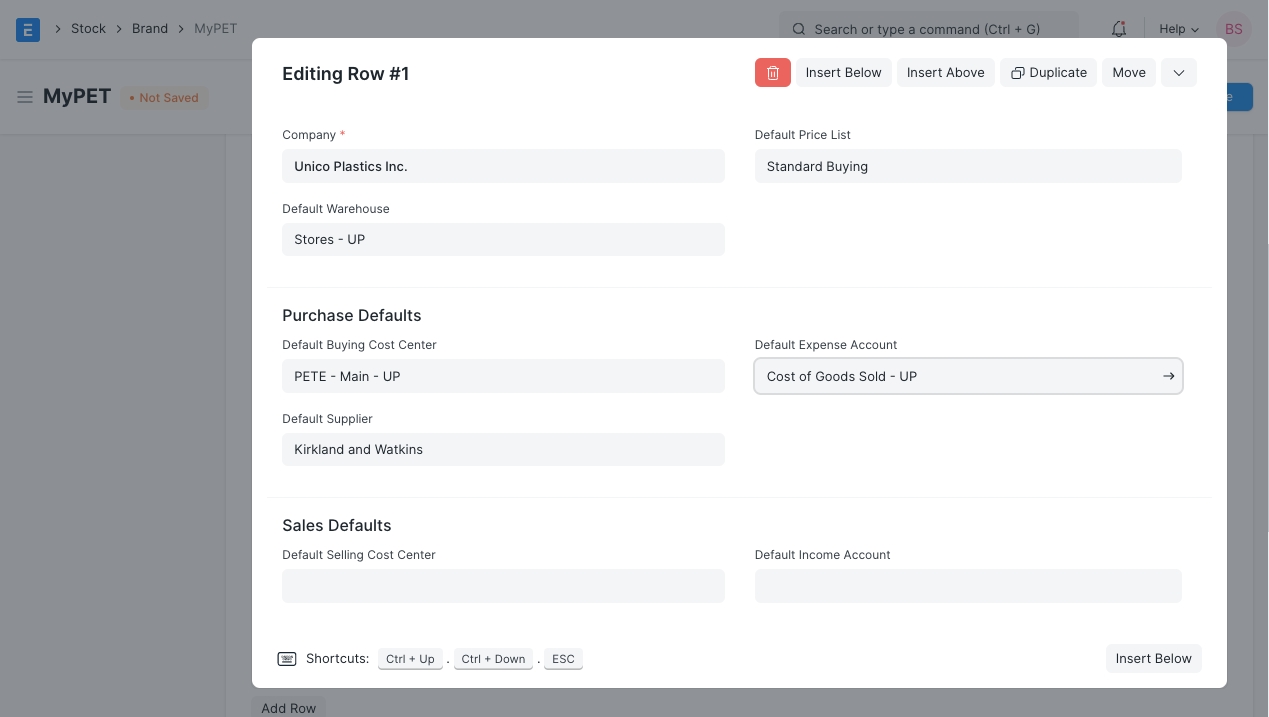Click the arrow link in Default Expense Account

(1168, 376)
